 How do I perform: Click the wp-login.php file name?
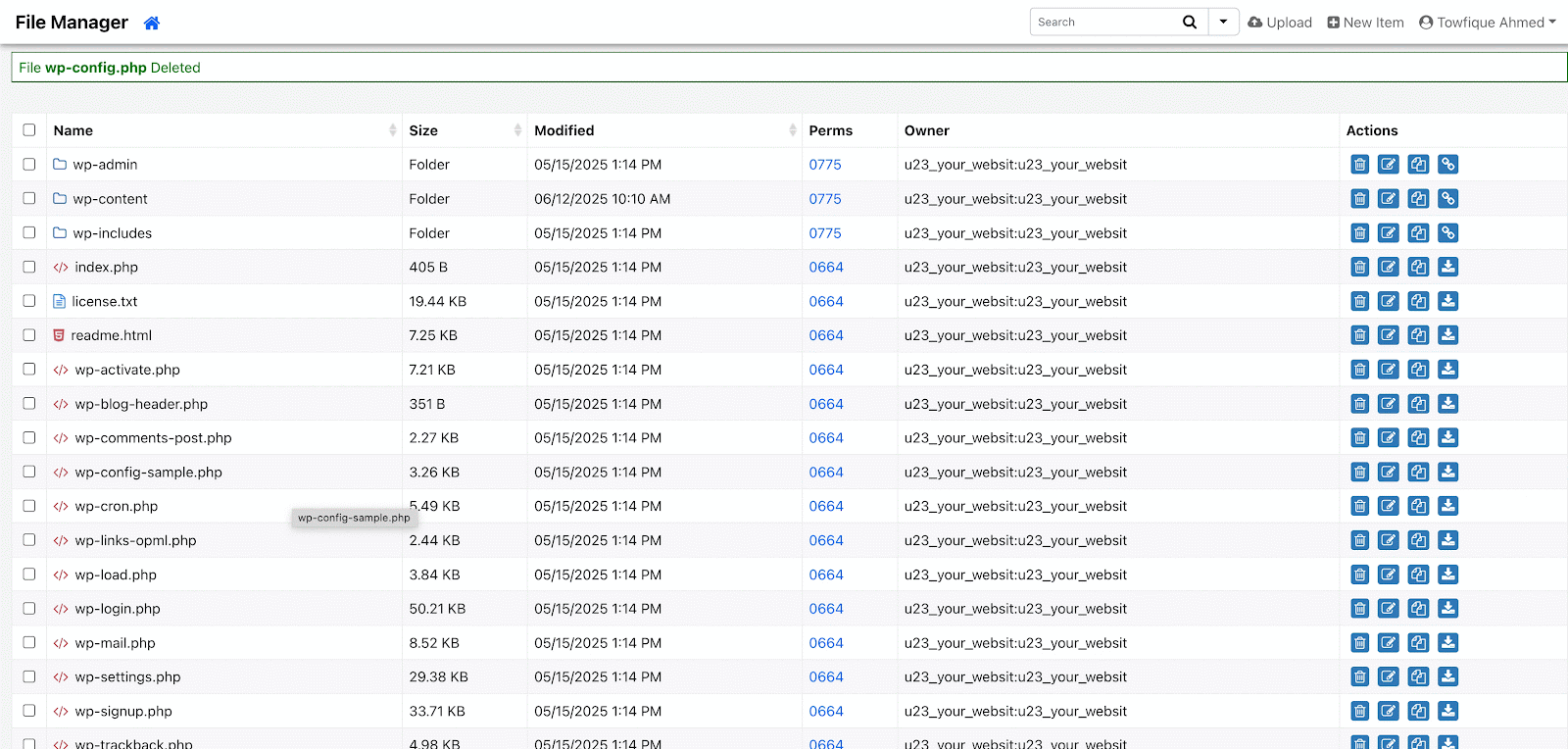(x=118, y=609)
